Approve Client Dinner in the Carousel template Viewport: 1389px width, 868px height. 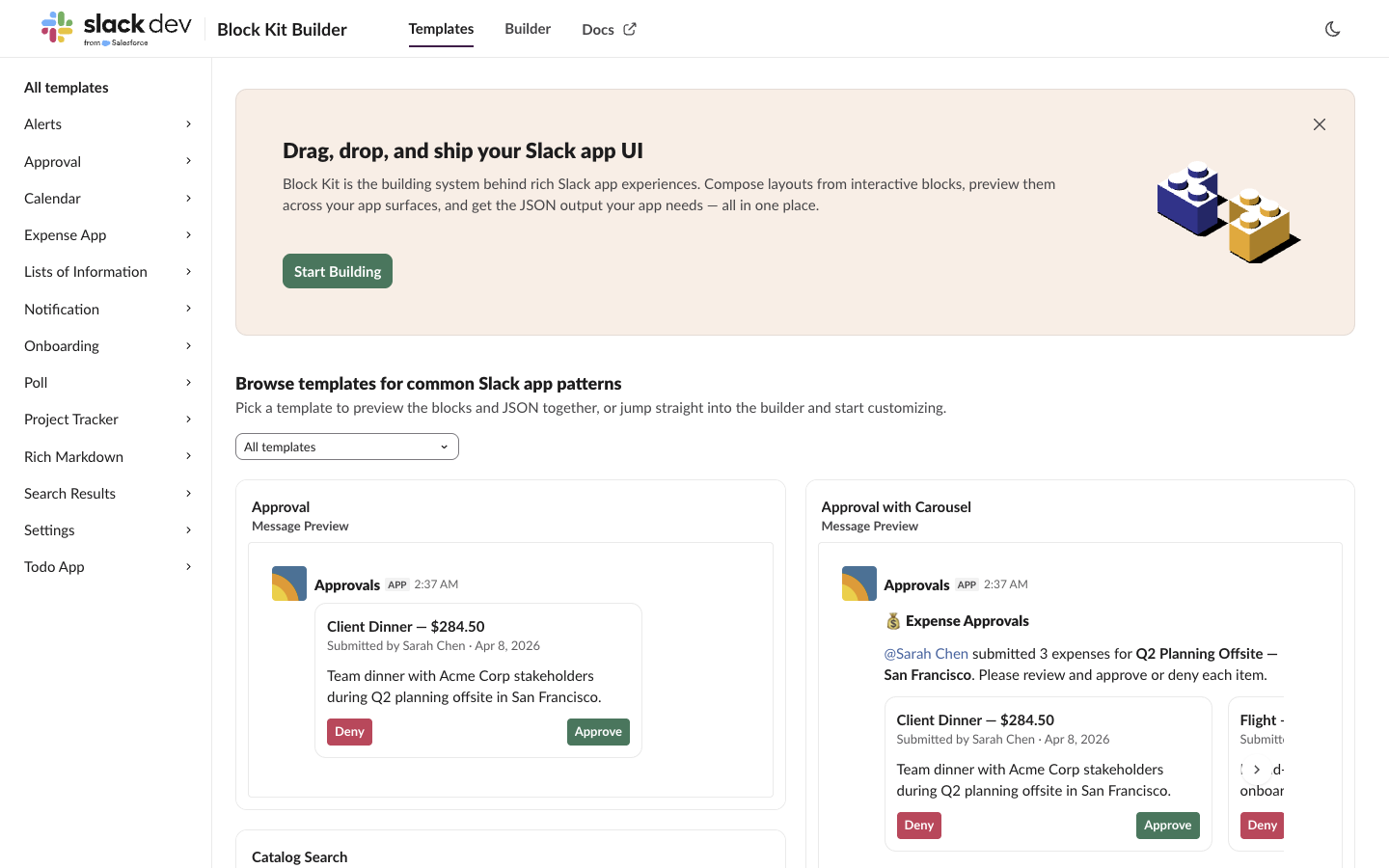point(1168,826)
